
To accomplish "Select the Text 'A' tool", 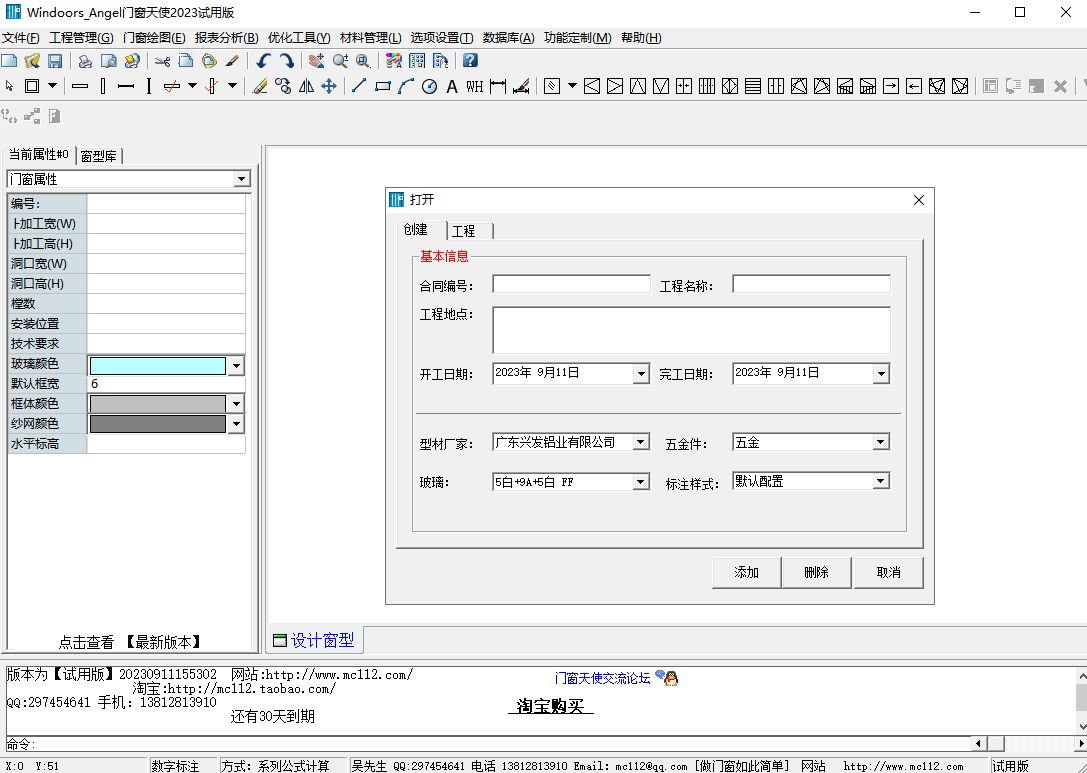I will tap(452, 86).
